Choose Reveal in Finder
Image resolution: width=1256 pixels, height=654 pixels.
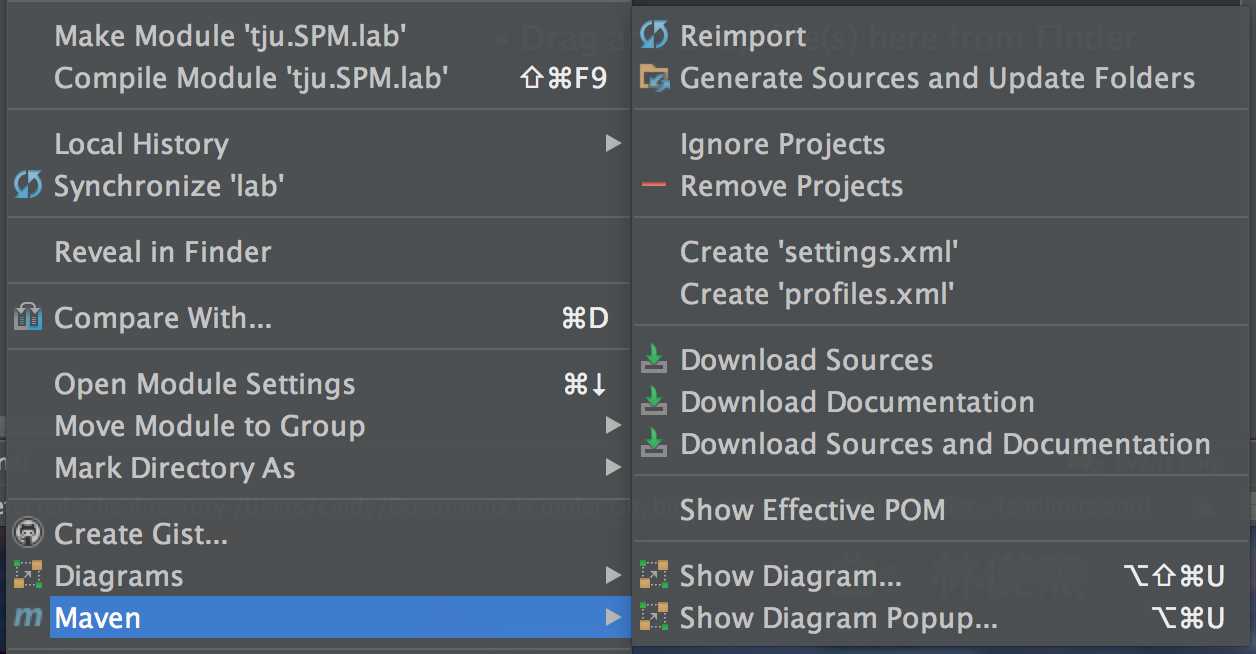coord(320,252)
